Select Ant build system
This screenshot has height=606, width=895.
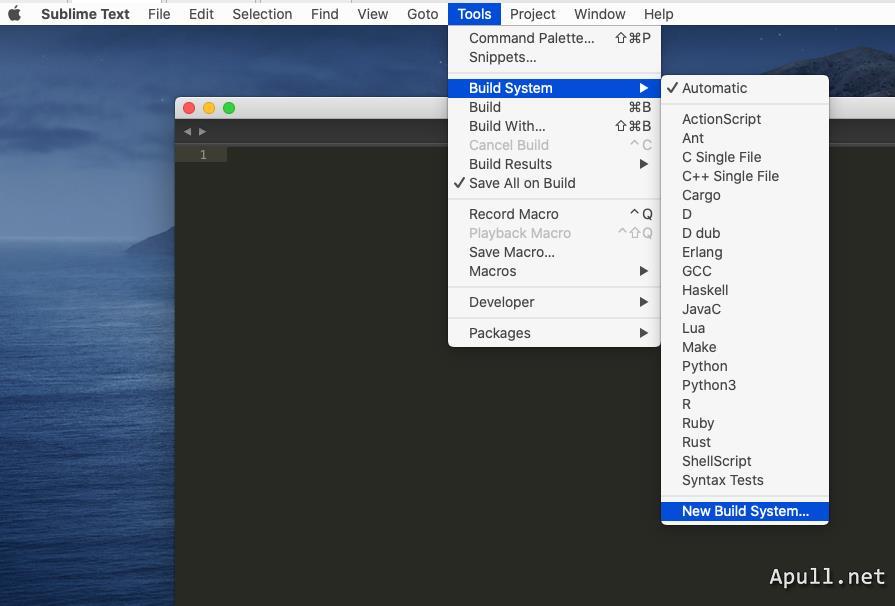[x=745, y=138]
